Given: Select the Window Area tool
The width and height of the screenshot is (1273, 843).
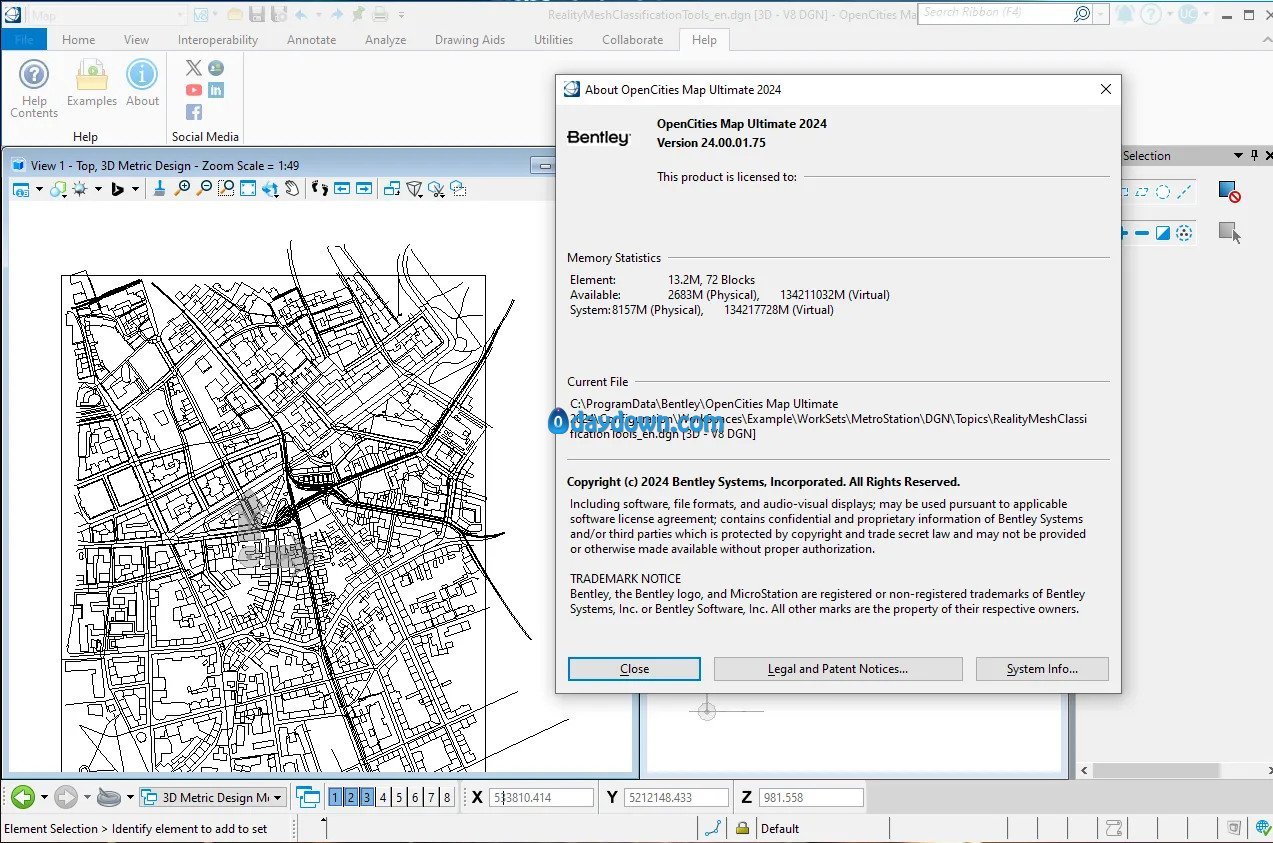Looking at the screenshot, I should pyautogui.click(x=226, y=189).
